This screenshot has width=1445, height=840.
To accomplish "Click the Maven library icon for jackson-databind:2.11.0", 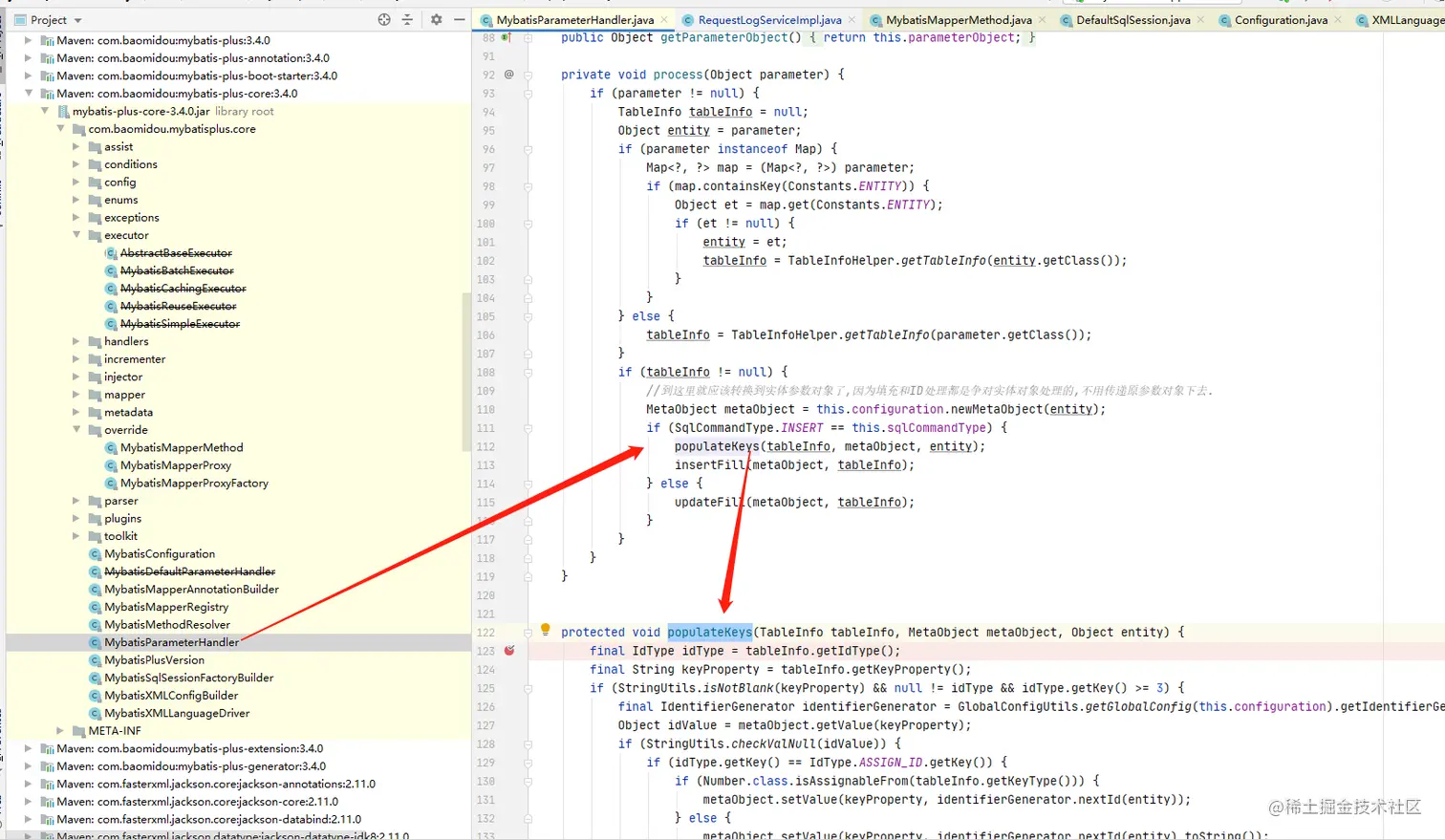I will tap(47, 819).
